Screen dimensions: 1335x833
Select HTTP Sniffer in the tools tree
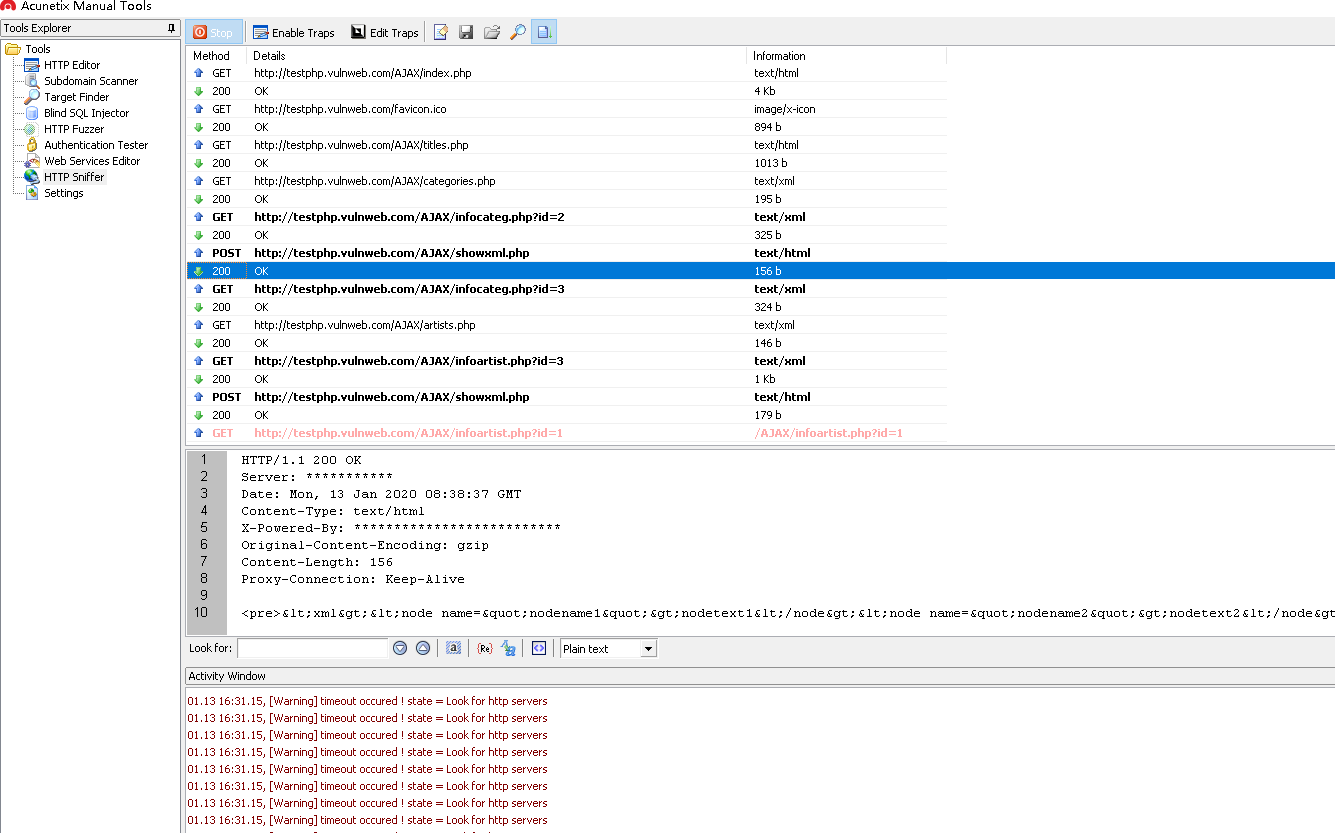[x=74, y=177]
